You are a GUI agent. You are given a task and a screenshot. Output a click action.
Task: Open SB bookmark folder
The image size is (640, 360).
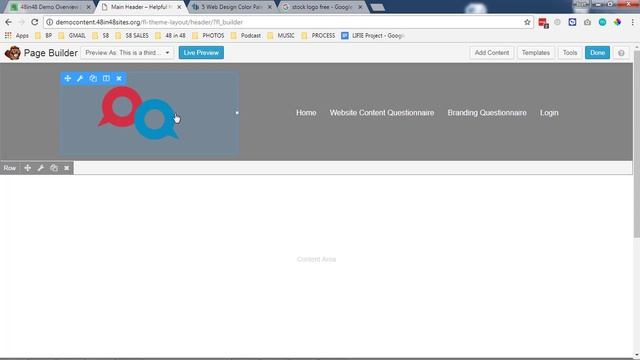point(101,36)
